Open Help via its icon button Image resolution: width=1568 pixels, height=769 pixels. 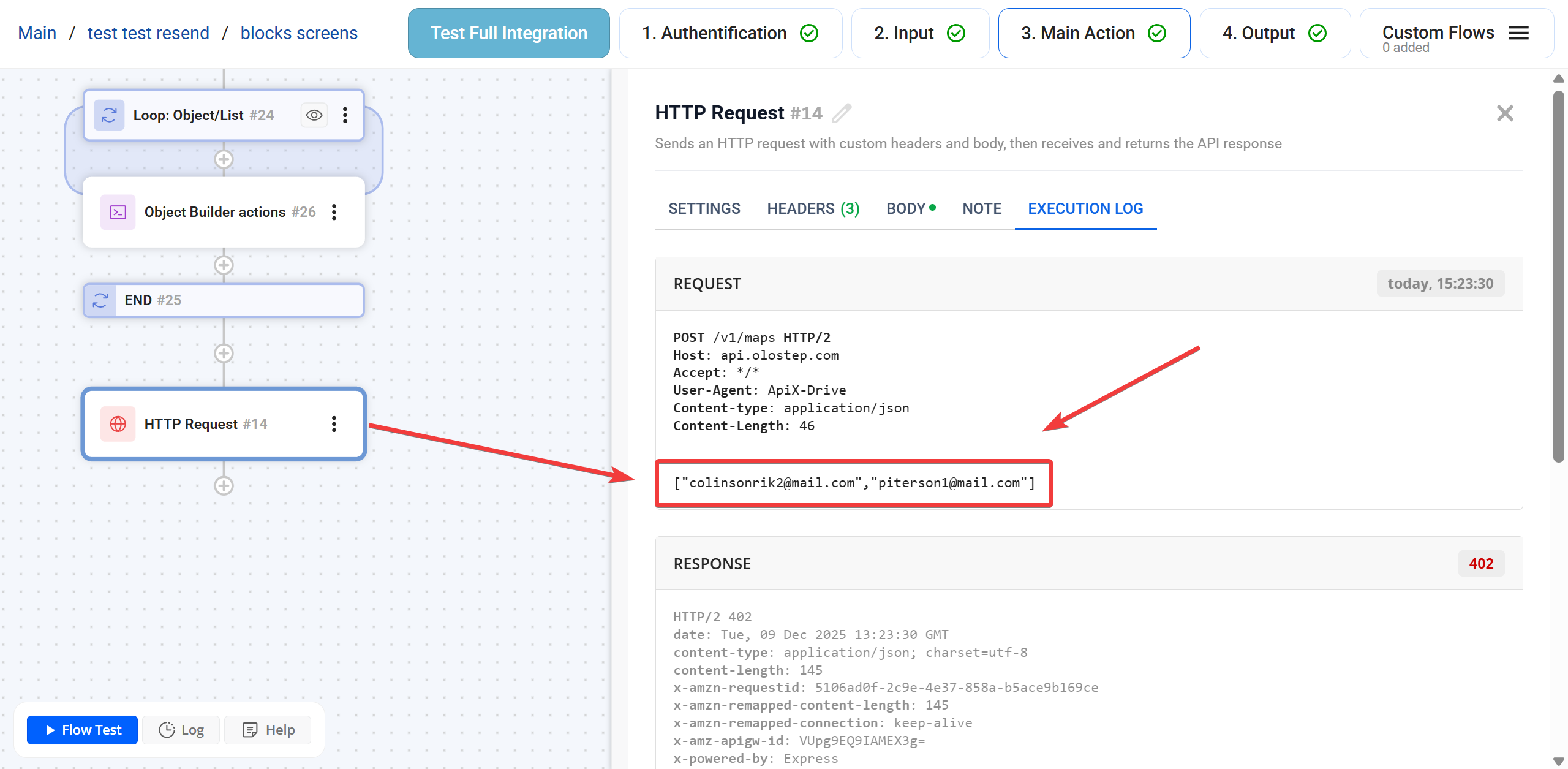250,730
